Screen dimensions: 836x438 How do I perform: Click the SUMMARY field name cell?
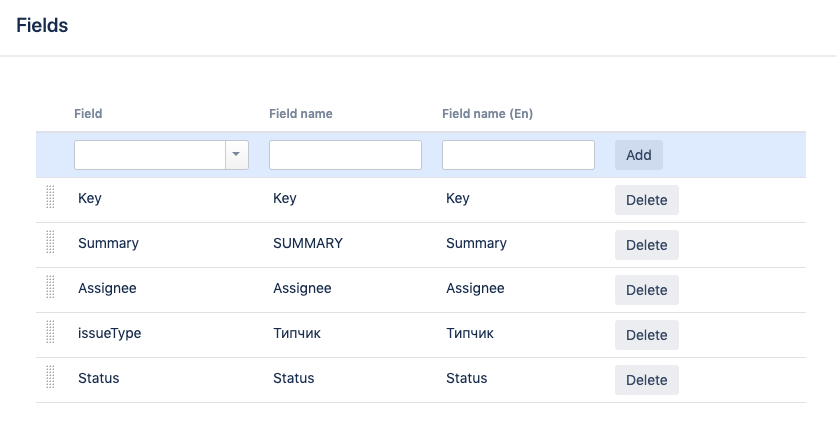coord(308,243)
